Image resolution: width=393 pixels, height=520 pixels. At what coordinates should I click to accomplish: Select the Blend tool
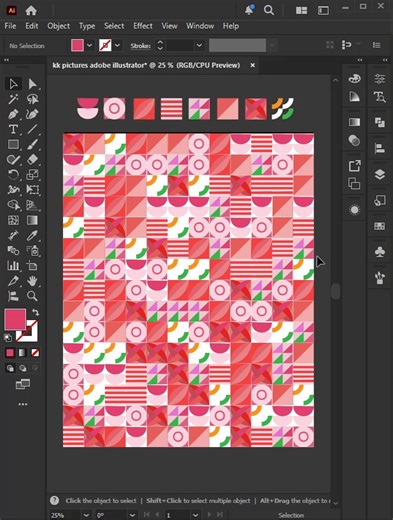tap(13, 251)
